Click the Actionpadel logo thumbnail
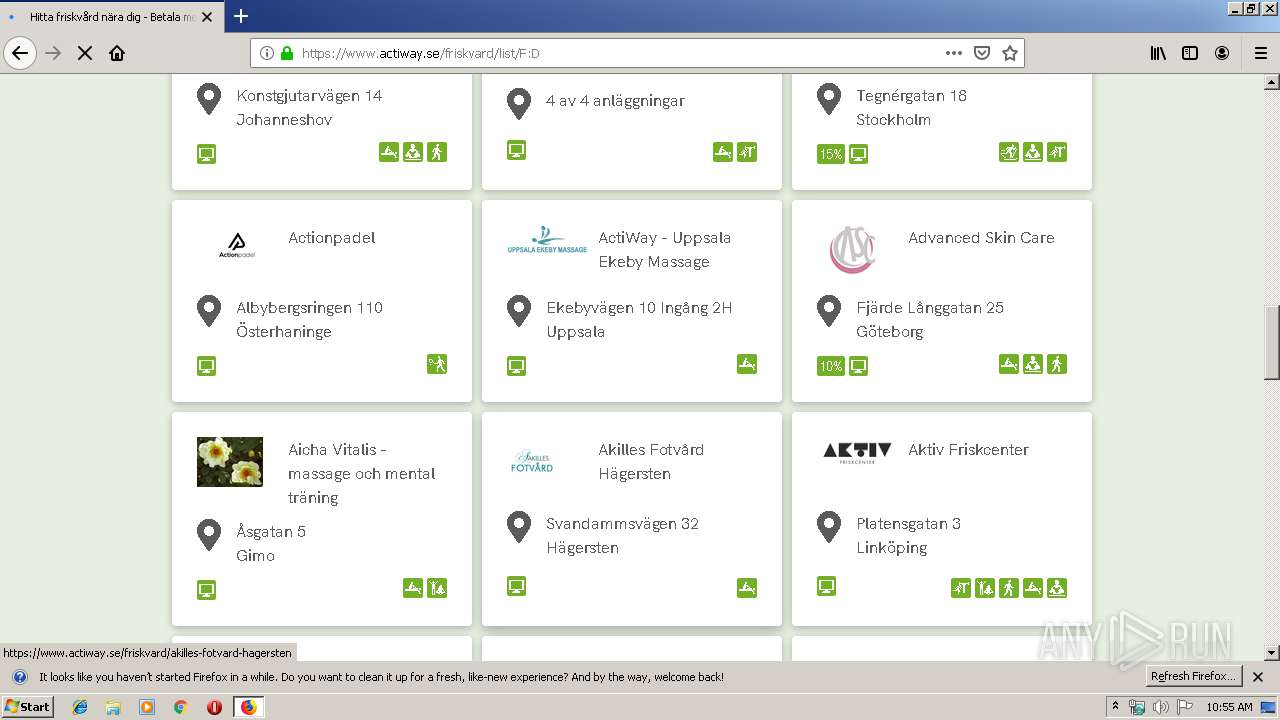 [x=237, y=246]
